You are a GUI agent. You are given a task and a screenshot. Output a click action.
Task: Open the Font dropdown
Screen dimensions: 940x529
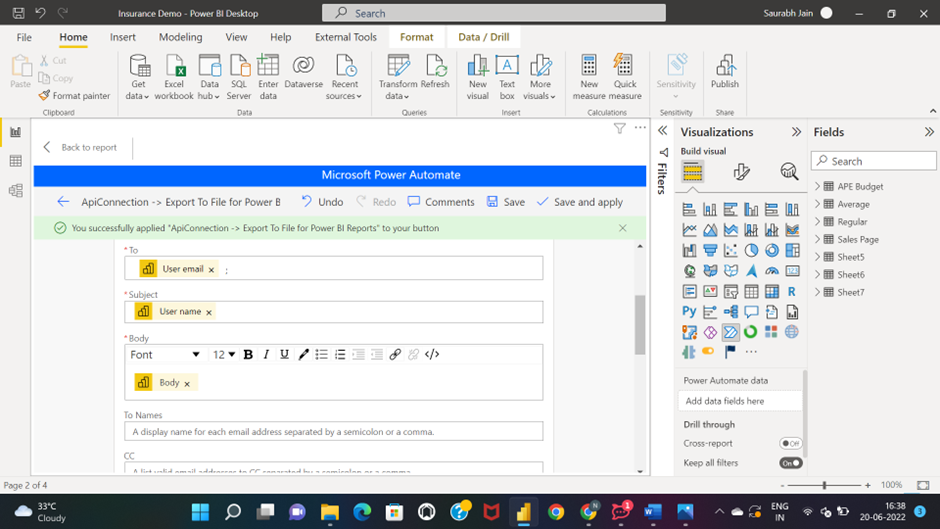165,354
